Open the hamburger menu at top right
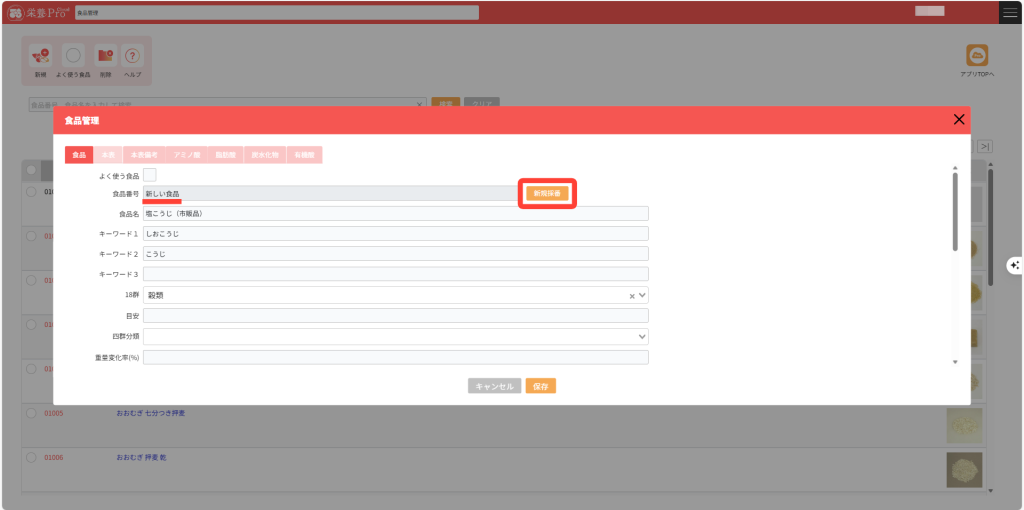 1010,12
